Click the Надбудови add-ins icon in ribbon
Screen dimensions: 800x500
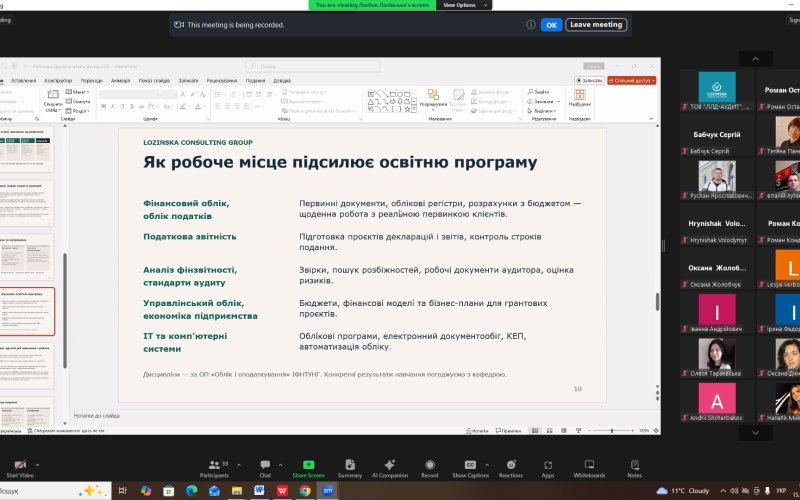[x=580, y=94]
